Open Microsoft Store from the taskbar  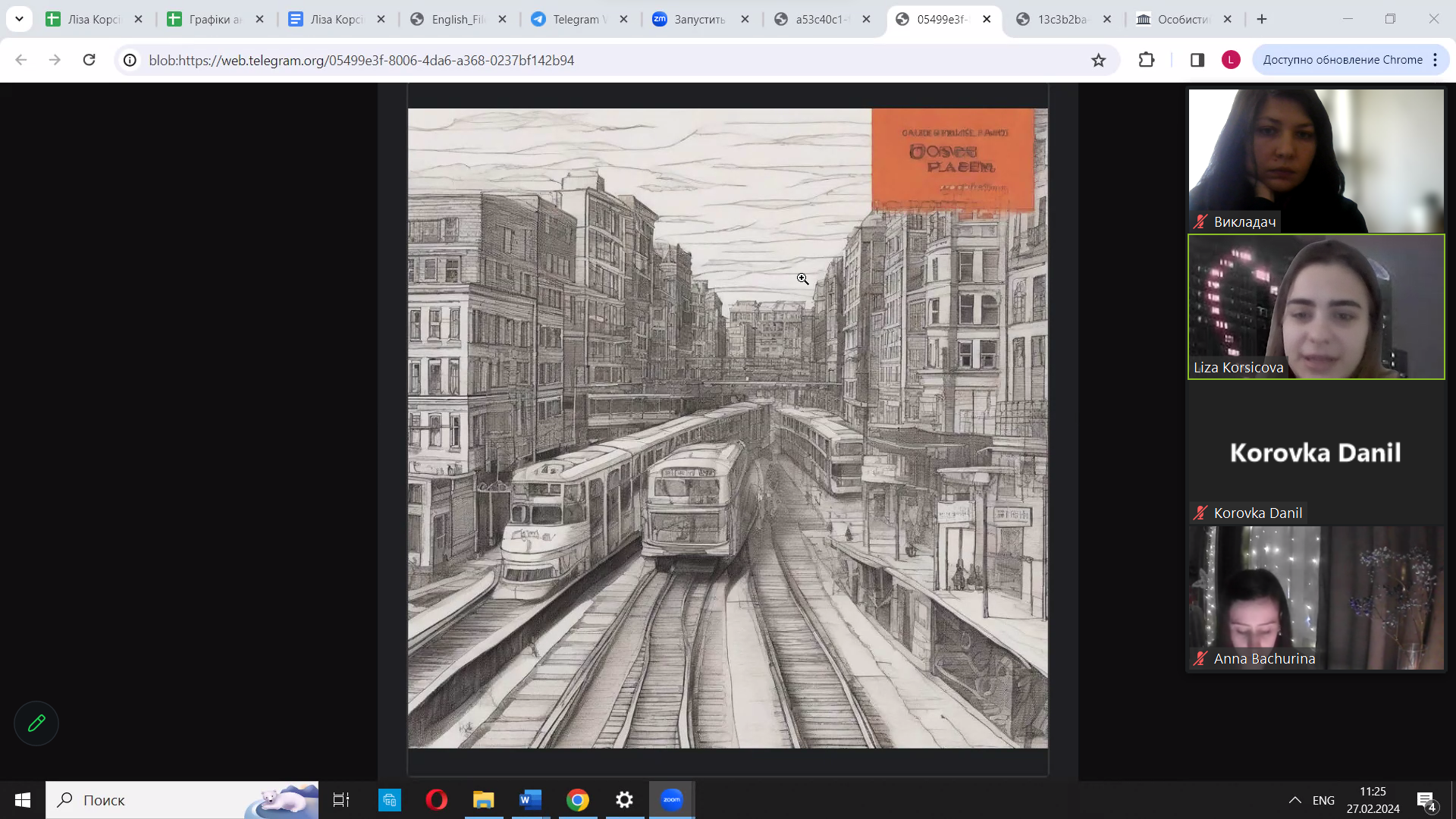(x=390, y=800)
